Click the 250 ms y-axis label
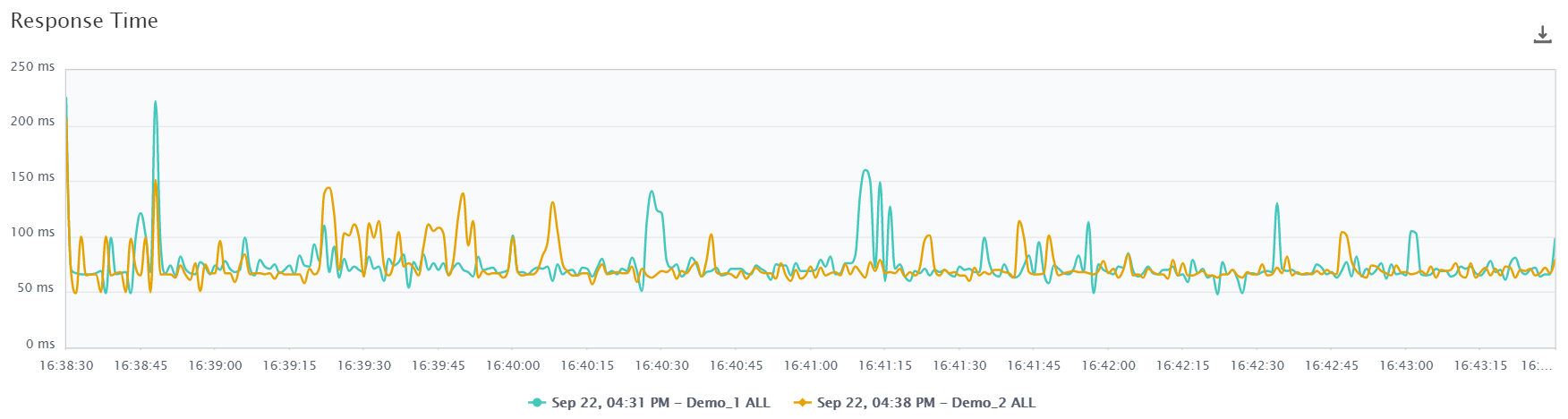The image size is (1568, 419). coord(33,67)
